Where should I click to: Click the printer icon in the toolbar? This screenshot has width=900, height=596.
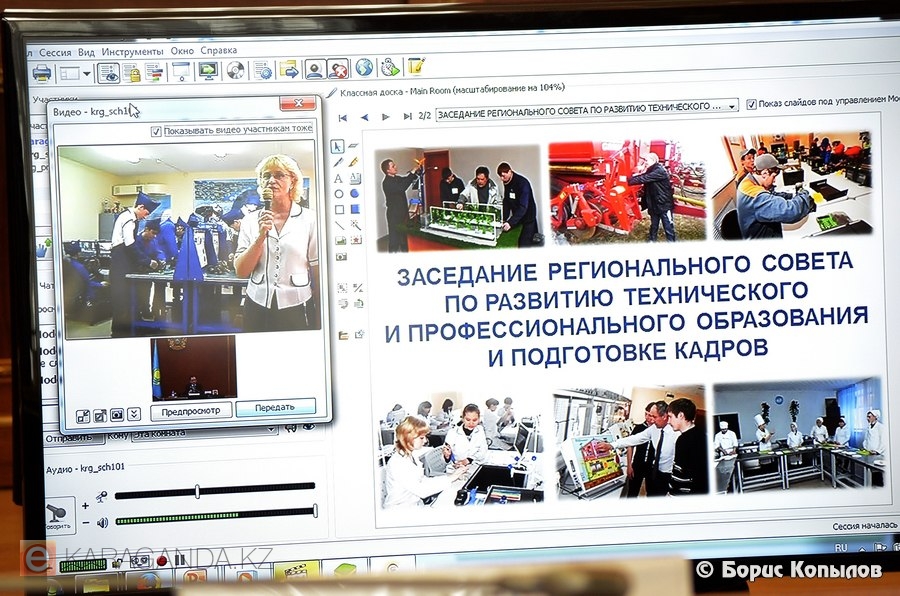tap(42, 72)
